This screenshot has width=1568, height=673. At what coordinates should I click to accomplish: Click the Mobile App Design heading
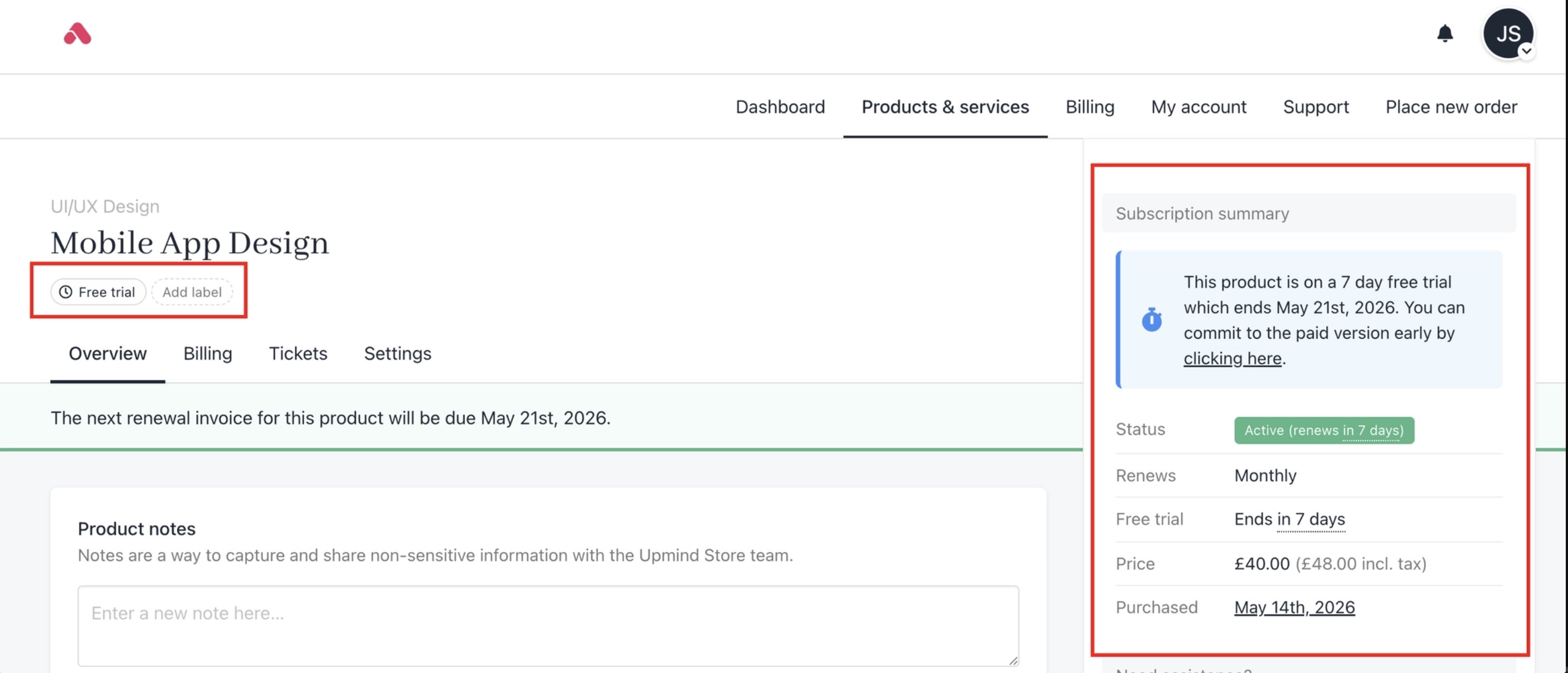point(189,243)
